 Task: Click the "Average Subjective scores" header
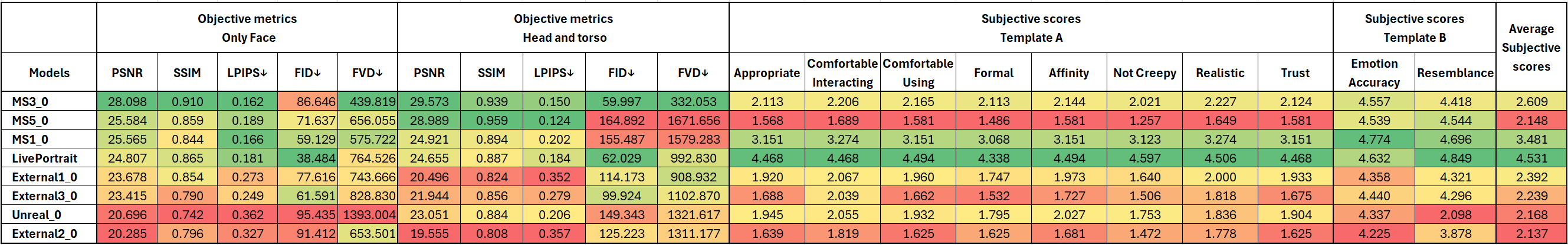(x=1530, y=48)
